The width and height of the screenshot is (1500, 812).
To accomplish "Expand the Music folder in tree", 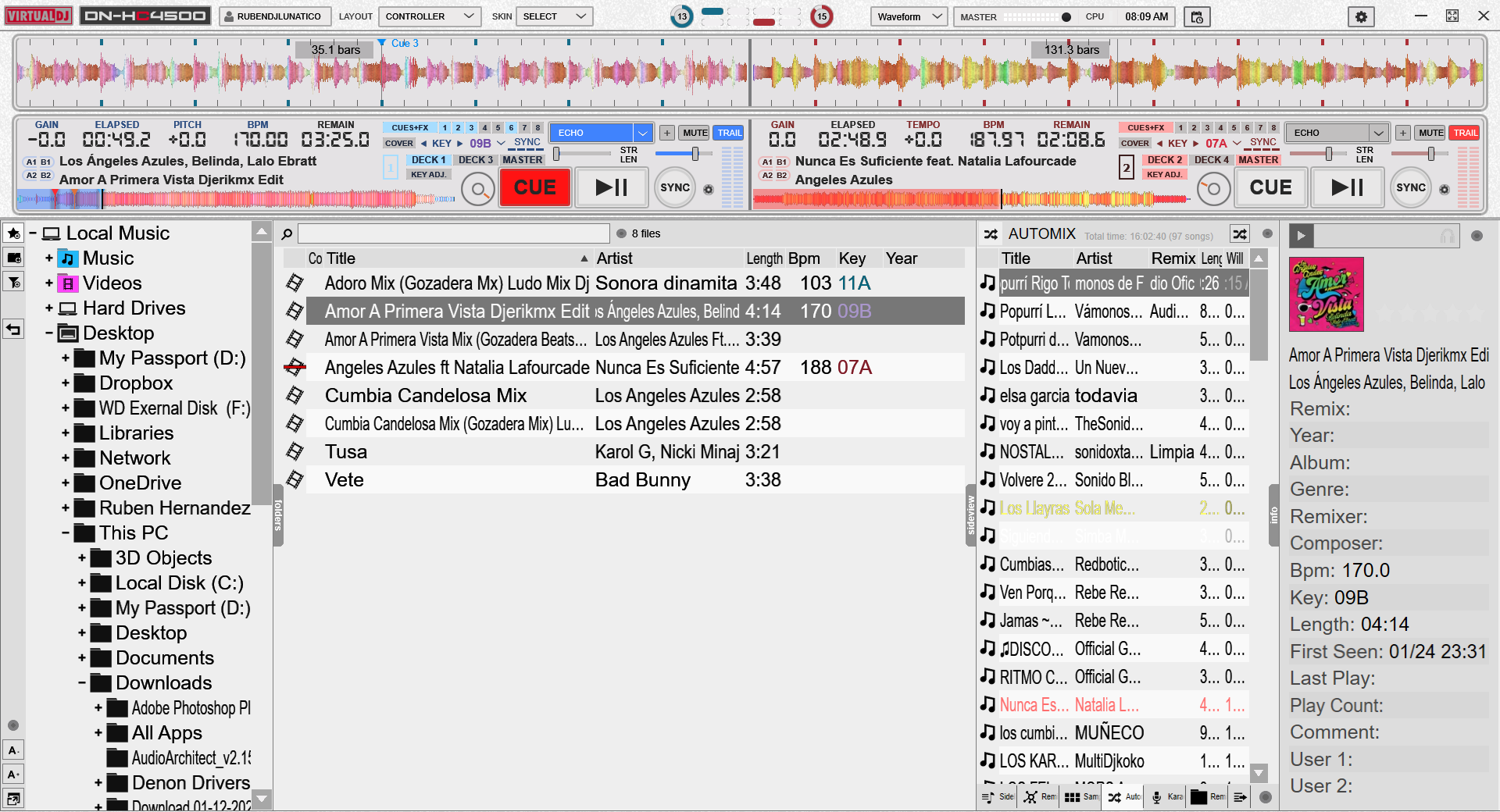I will [49, 258].
